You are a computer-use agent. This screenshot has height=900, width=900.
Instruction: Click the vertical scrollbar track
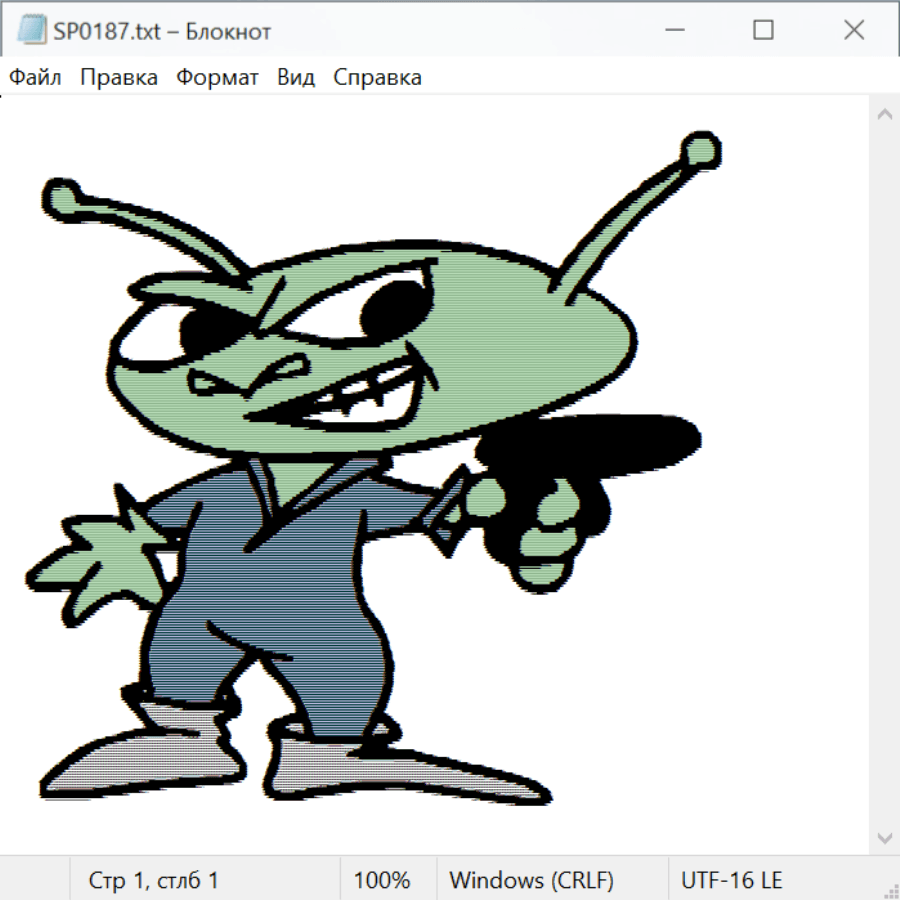pyautogui.click(x=884, y=475)
